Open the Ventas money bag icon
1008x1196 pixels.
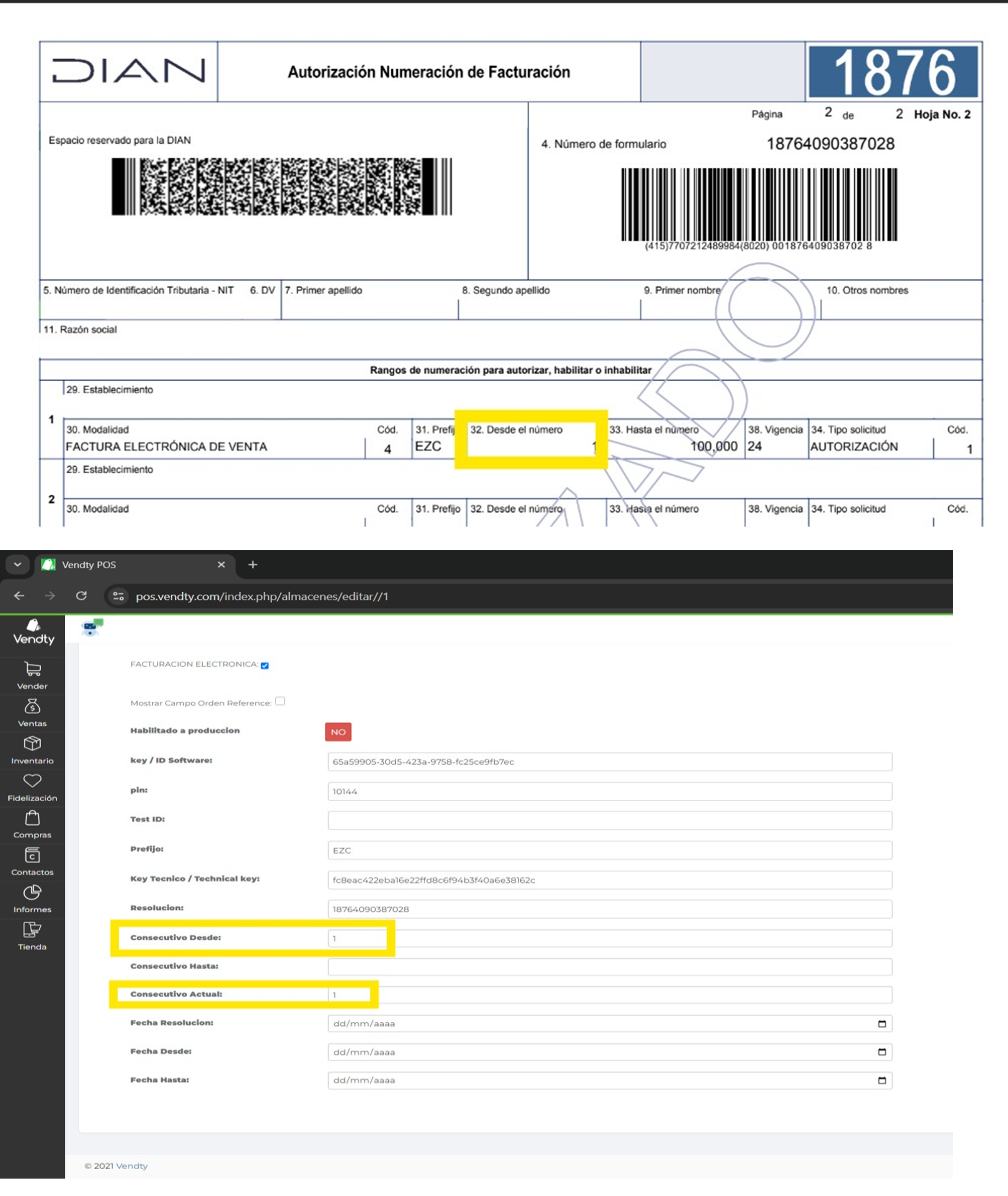tap(32, 706)
